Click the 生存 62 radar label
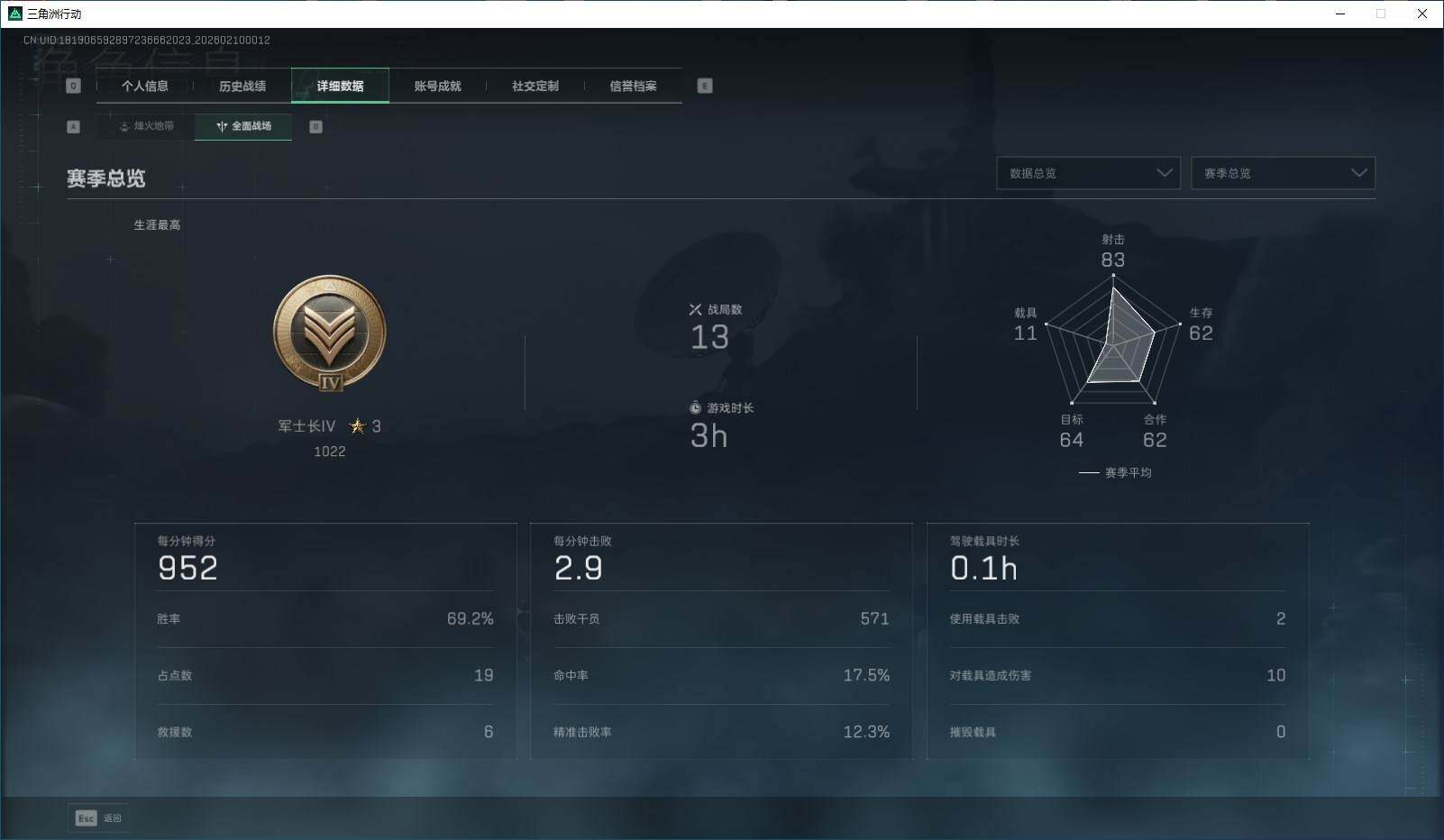Image resolution: width=1444 pixels, height=840 pixels. (x=1201, y=324)
